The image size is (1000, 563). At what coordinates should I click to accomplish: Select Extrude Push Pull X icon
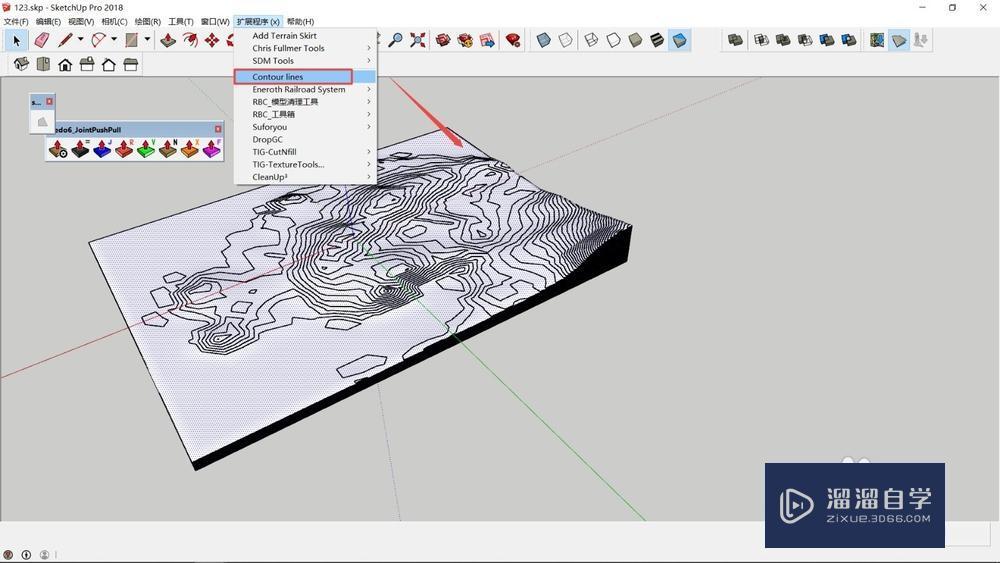189,149
